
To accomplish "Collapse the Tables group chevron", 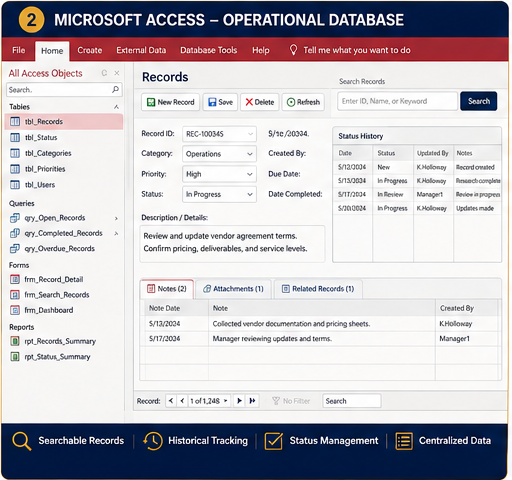I will tap(116, 107).
